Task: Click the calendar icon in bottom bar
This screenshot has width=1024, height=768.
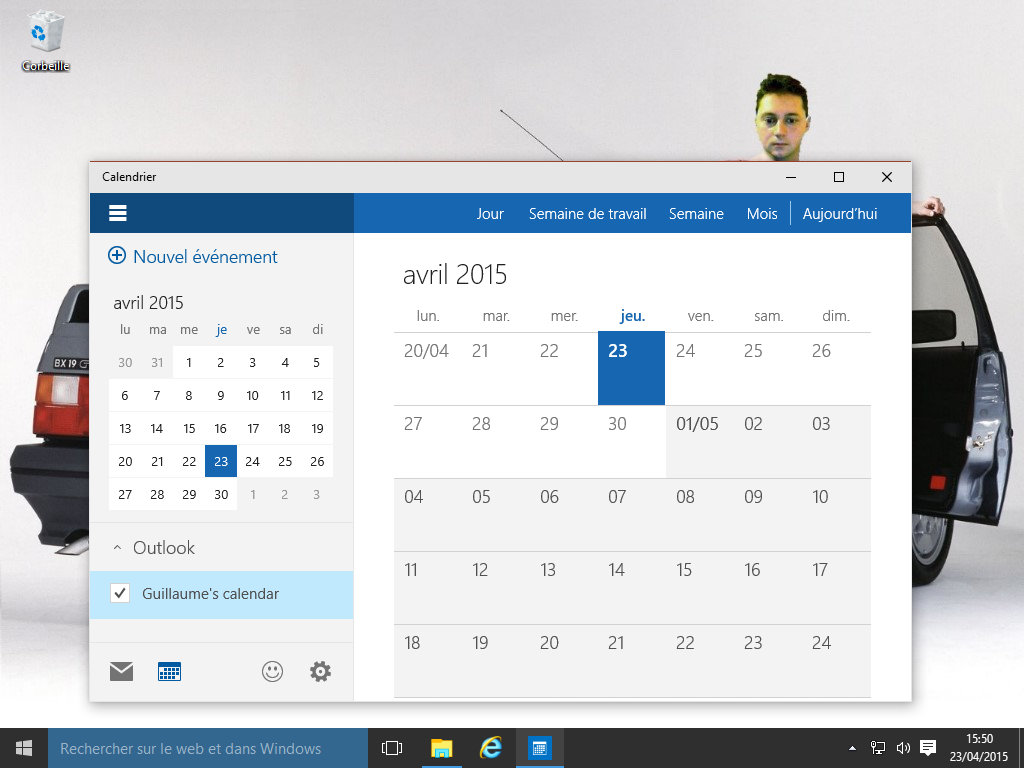Action: (x=169, y=672)
